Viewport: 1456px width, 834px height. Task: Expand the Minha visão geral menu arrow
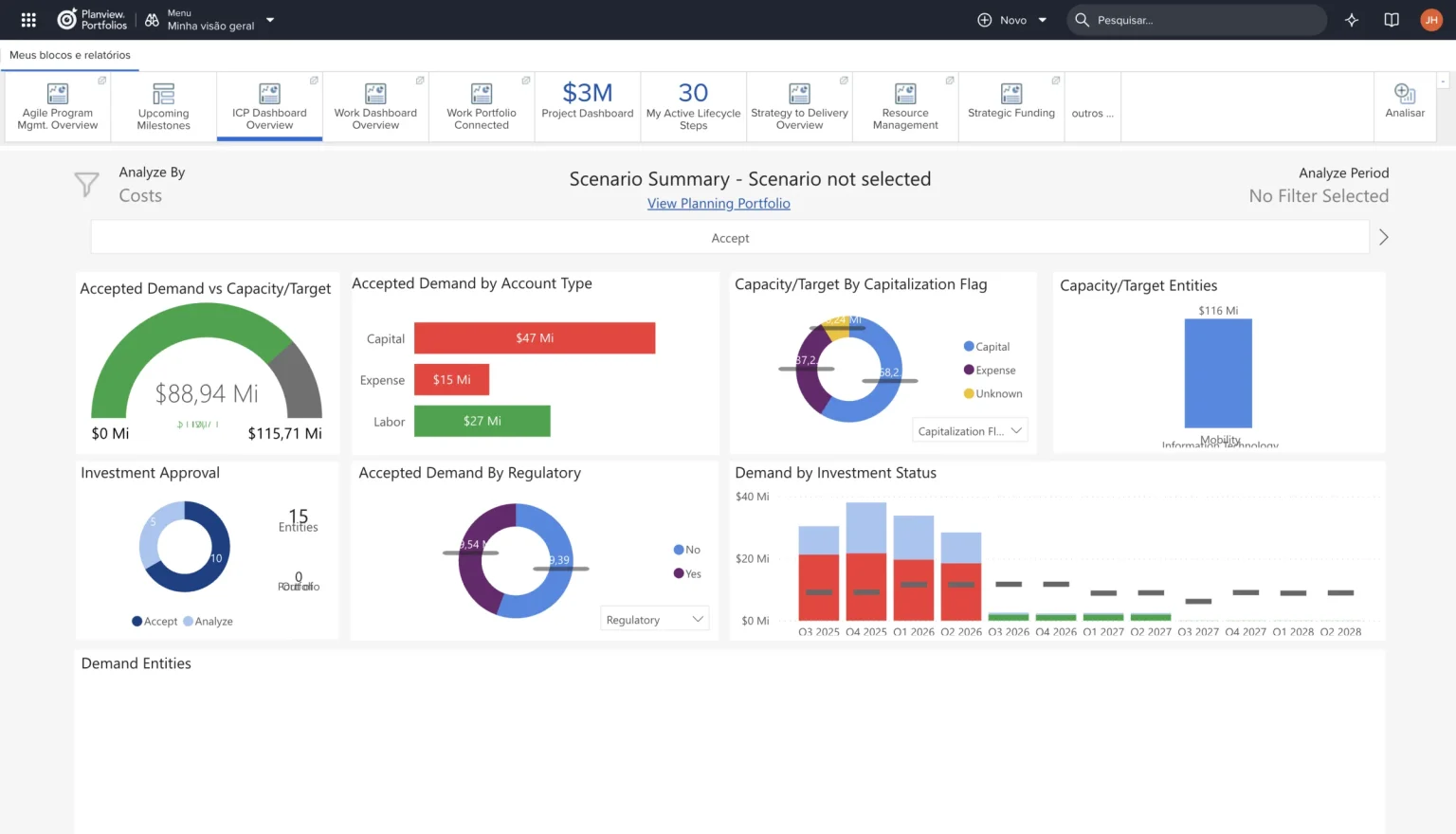(270, 20)
